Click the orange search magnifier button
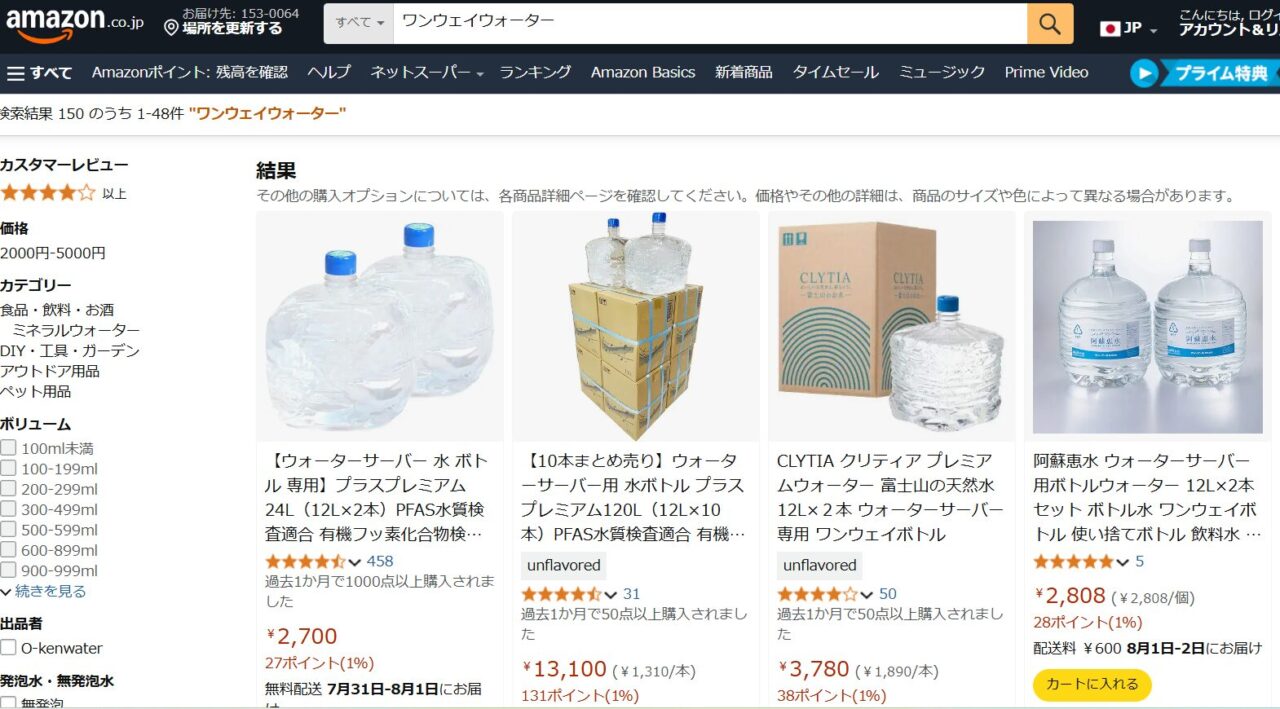 (1050, 24)
